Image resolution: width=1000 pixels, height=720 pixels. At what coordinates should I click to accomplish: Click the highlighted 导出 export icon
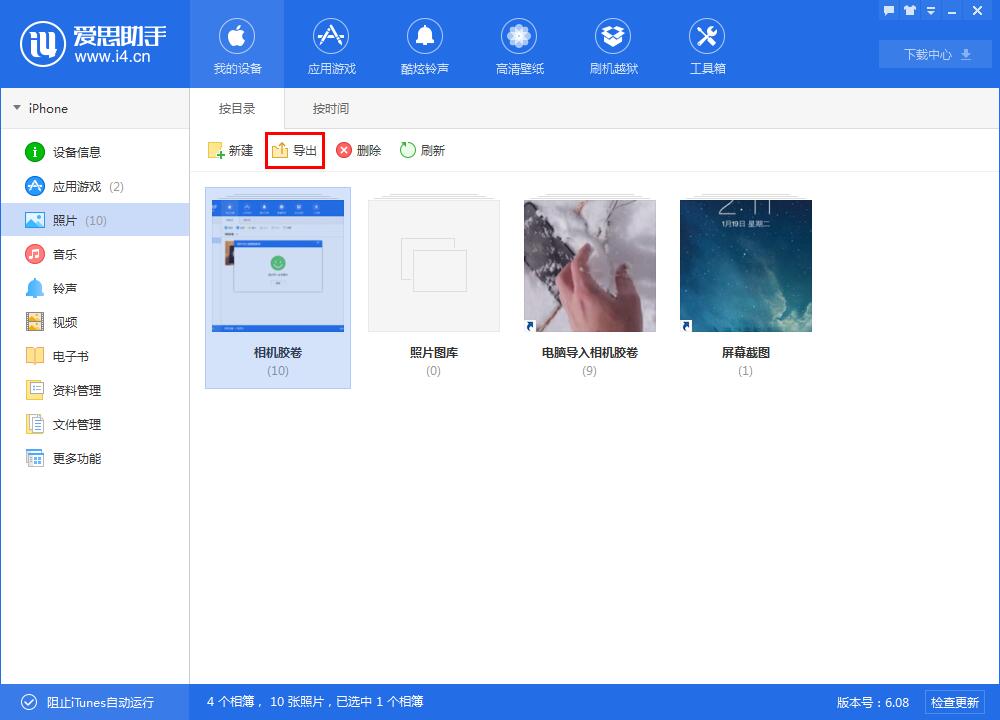click(x=294, y=150)
